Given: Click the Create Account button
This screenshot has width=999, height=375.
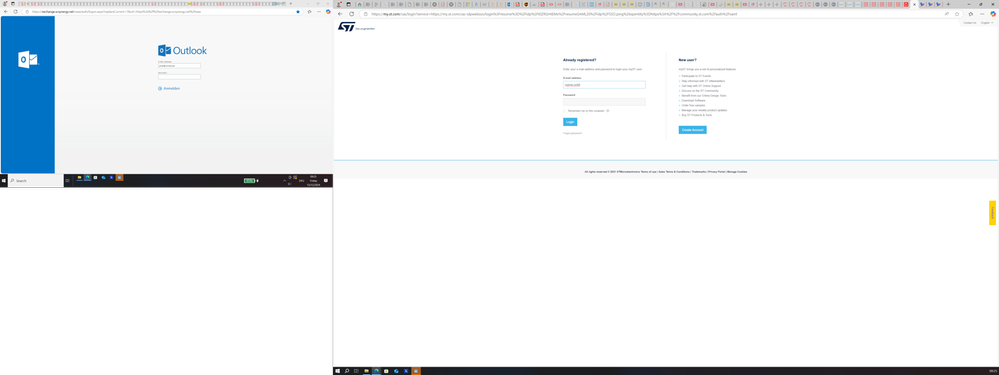Looking at the screenshot, I should point(693,130).
